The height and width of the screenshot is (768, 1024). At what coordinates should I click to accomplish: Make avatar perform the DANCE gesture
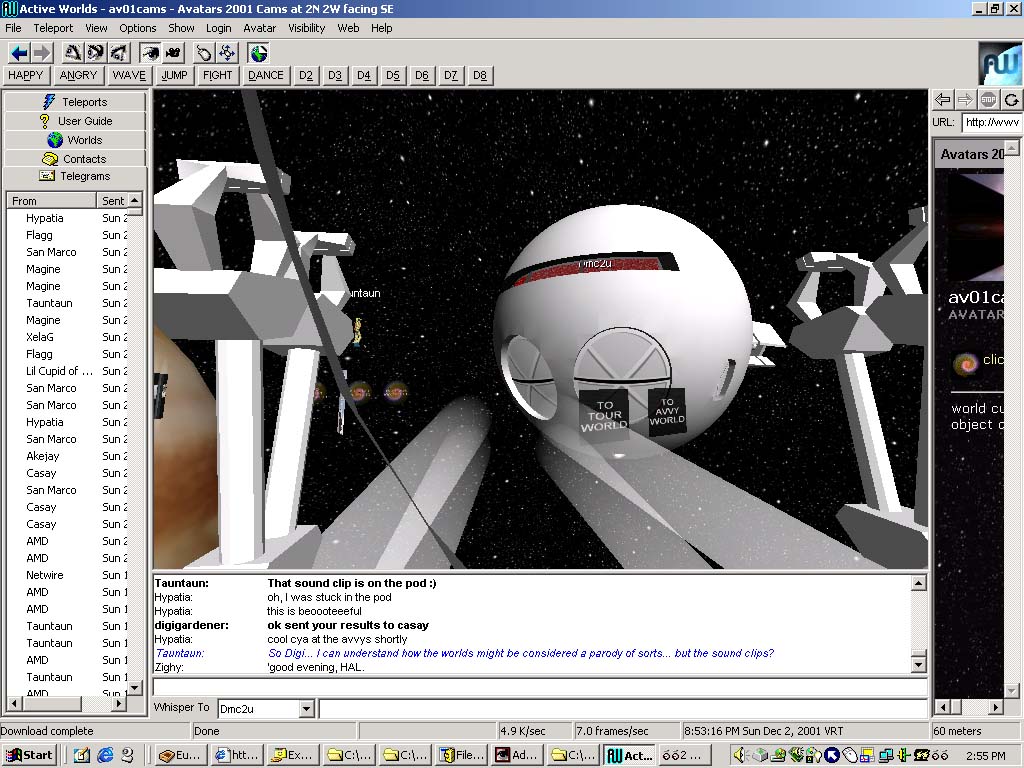pyautogui.click(x=265, y=75)
